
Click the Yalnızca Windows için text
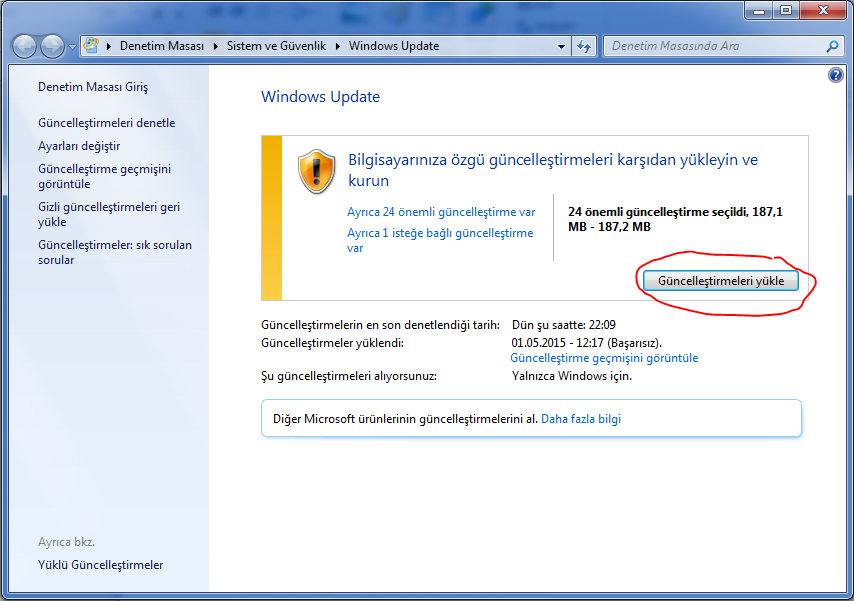pos(571,375)
